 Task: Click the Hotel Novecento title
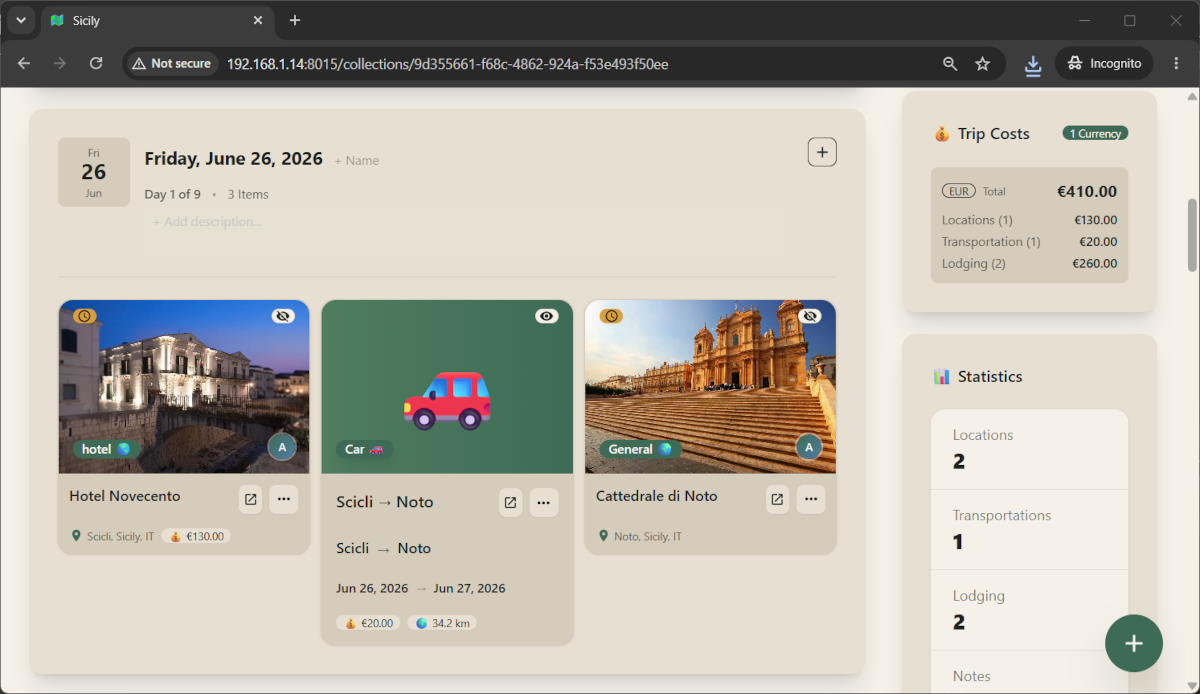[125, 496]
